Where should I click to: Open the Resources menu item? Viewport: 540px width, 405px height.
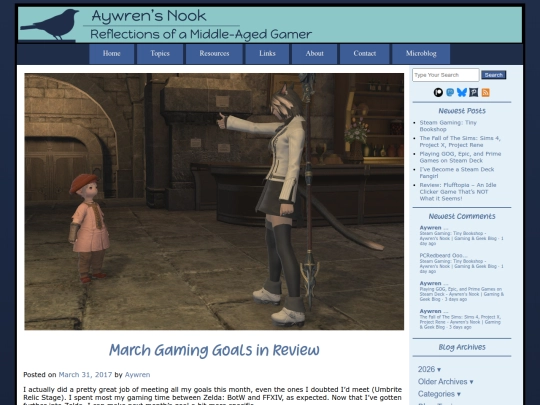click(x=214, y=54)
